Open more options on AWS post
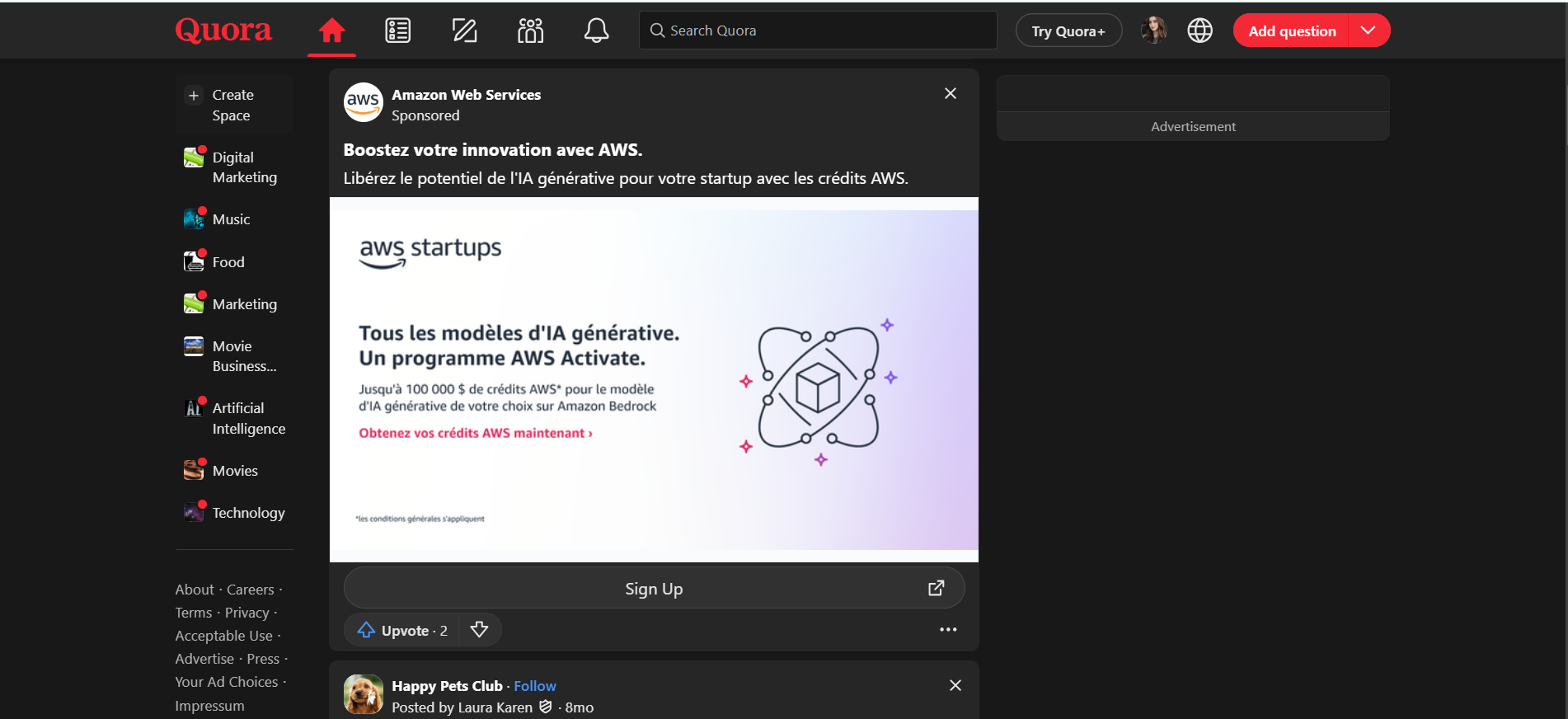The image size is (1568, 719). (x=948, y=630)
